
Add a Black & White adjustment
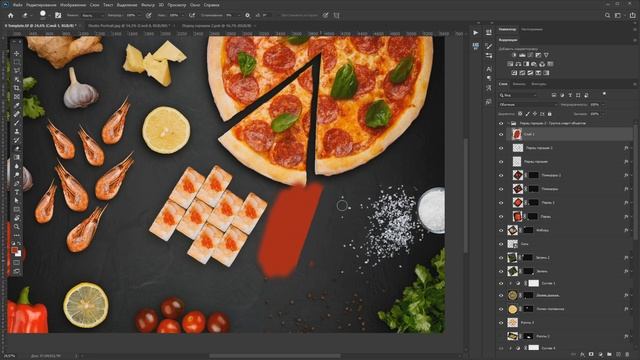(x=526, y=64)
